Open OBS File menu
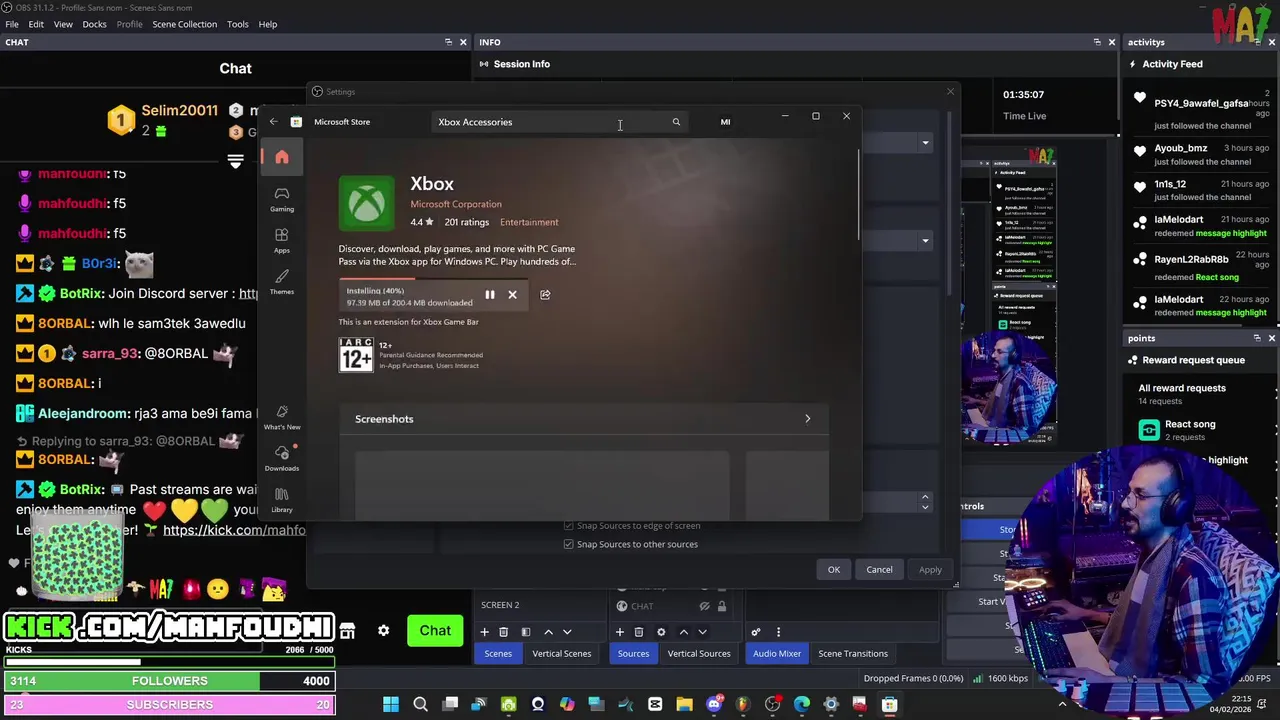1280x720 pixels. (12, 24)
